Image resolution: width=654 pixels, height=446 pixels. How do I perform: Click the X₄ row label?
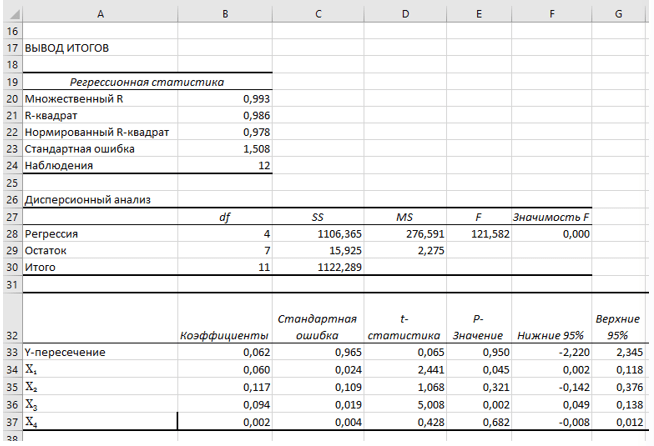pyautogui.click(x=100, y=422)
